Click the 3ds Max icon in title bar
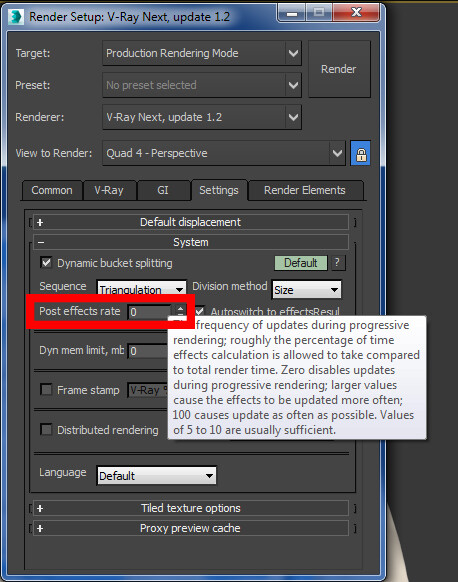 16,17
